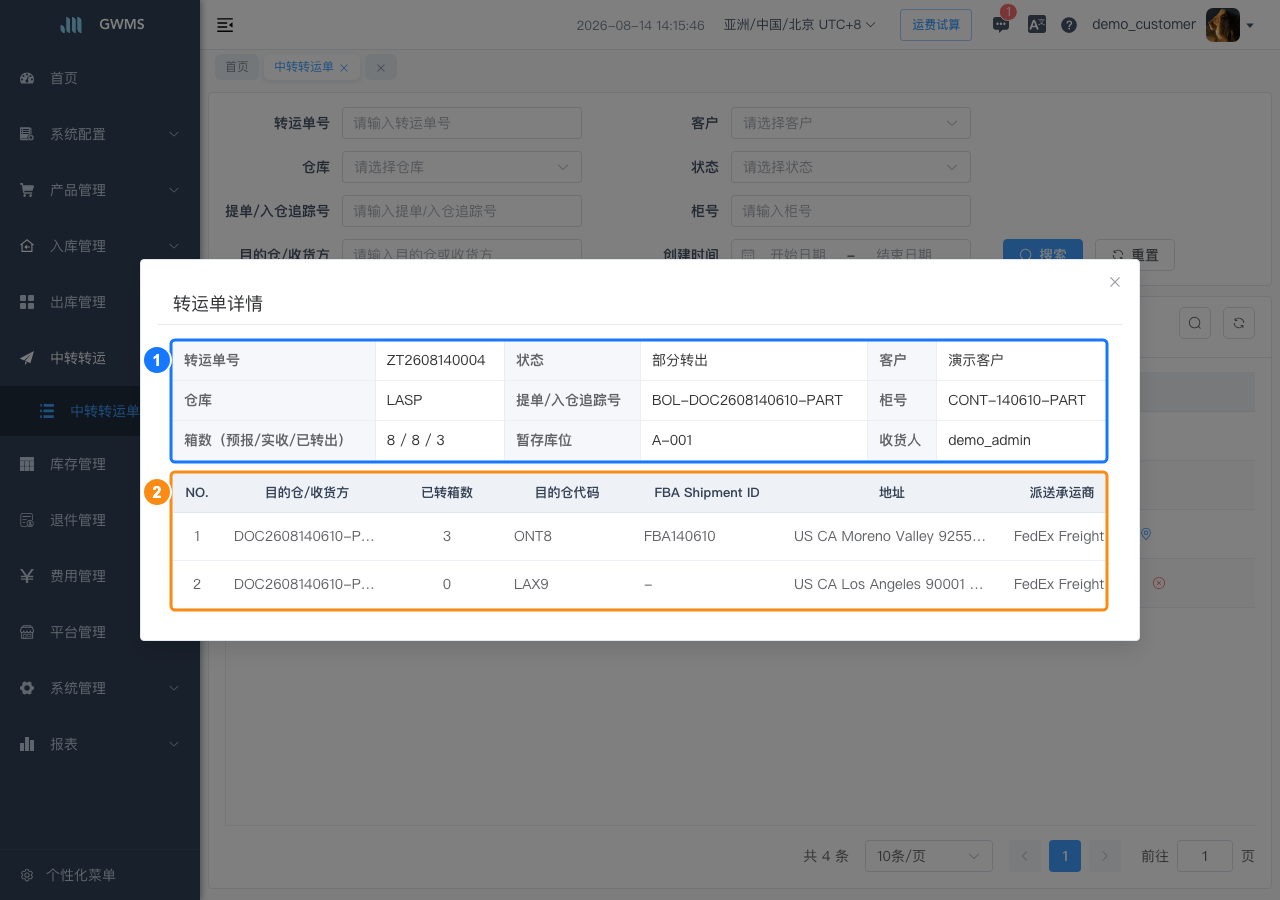The height and width of the screenshot is (900, 1280).
Task: Select 中转转运单 submenu item
Action: (x=100, y=411)
